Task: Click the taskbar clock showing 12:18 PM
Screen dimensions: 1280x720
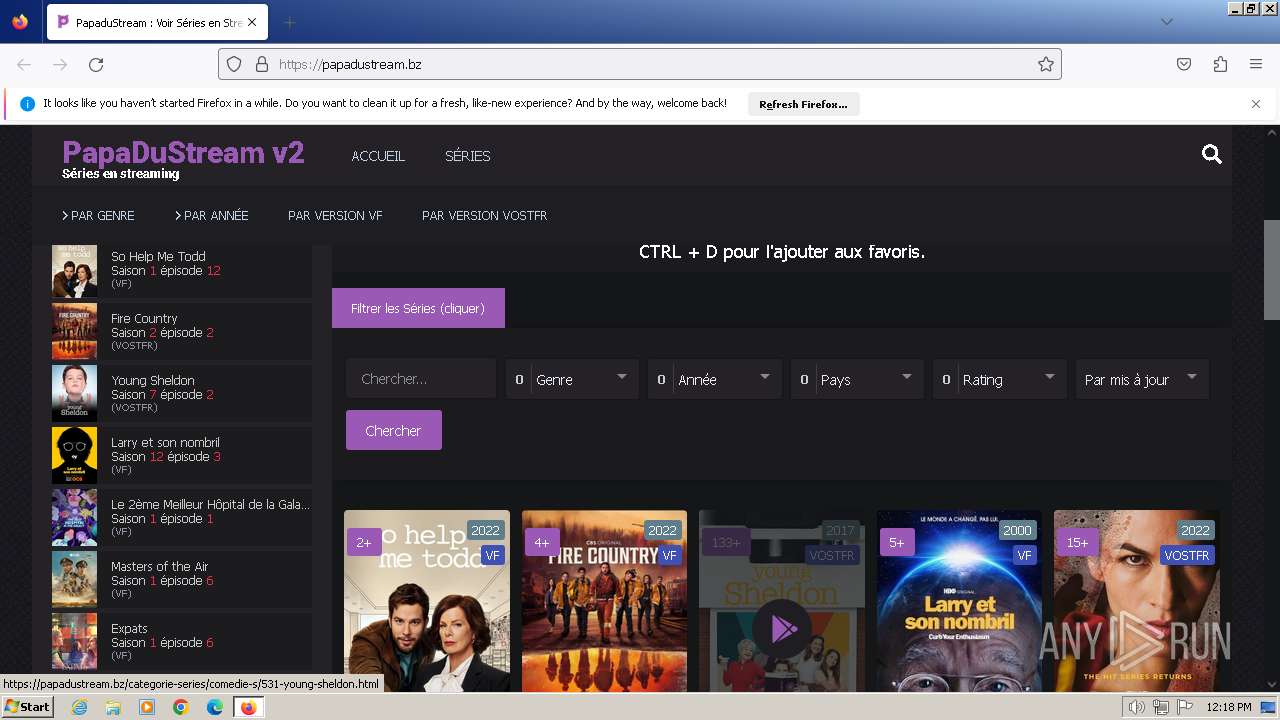Action: 1228,707
